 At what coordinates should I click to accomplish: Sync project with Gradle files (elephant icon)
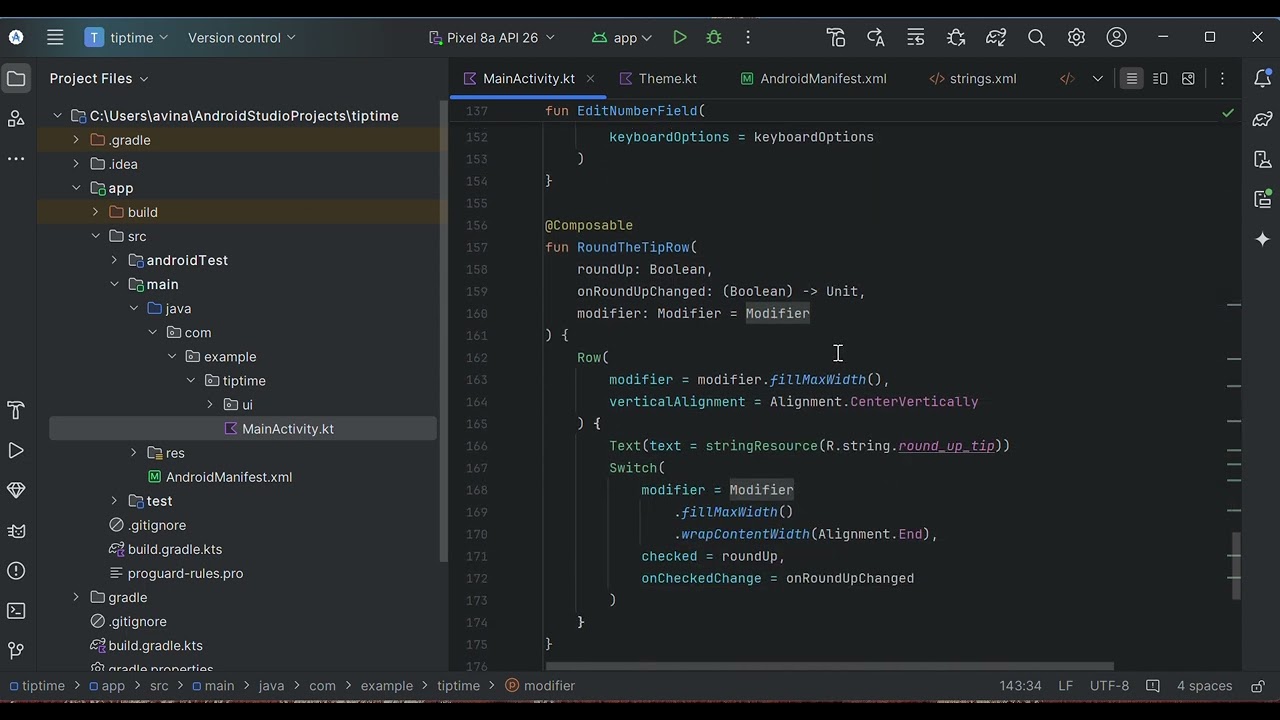tap(996, 38)
